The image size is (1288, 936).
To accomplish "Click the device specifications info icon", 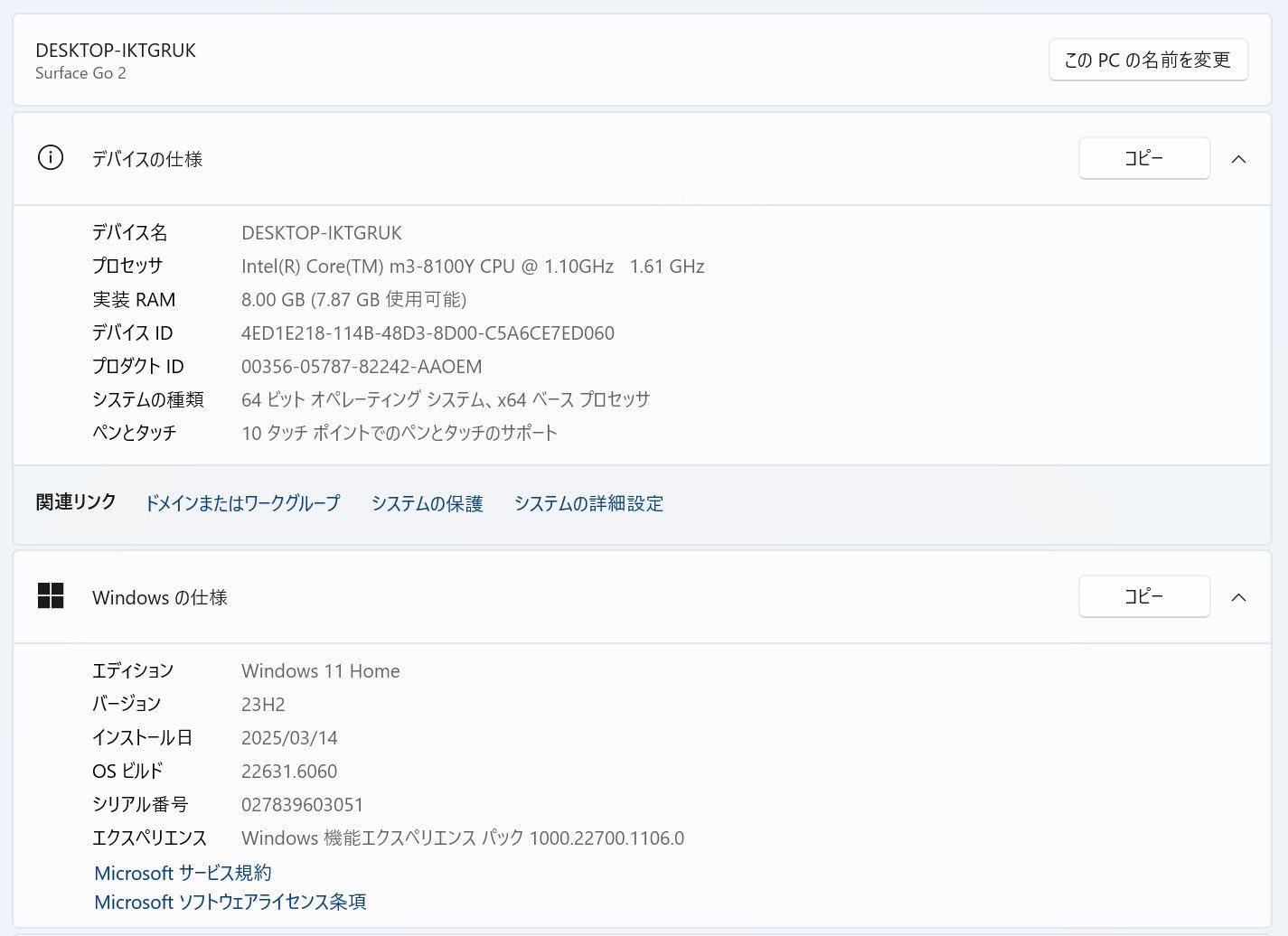I will pyautogui.click(x=51, y=158).
